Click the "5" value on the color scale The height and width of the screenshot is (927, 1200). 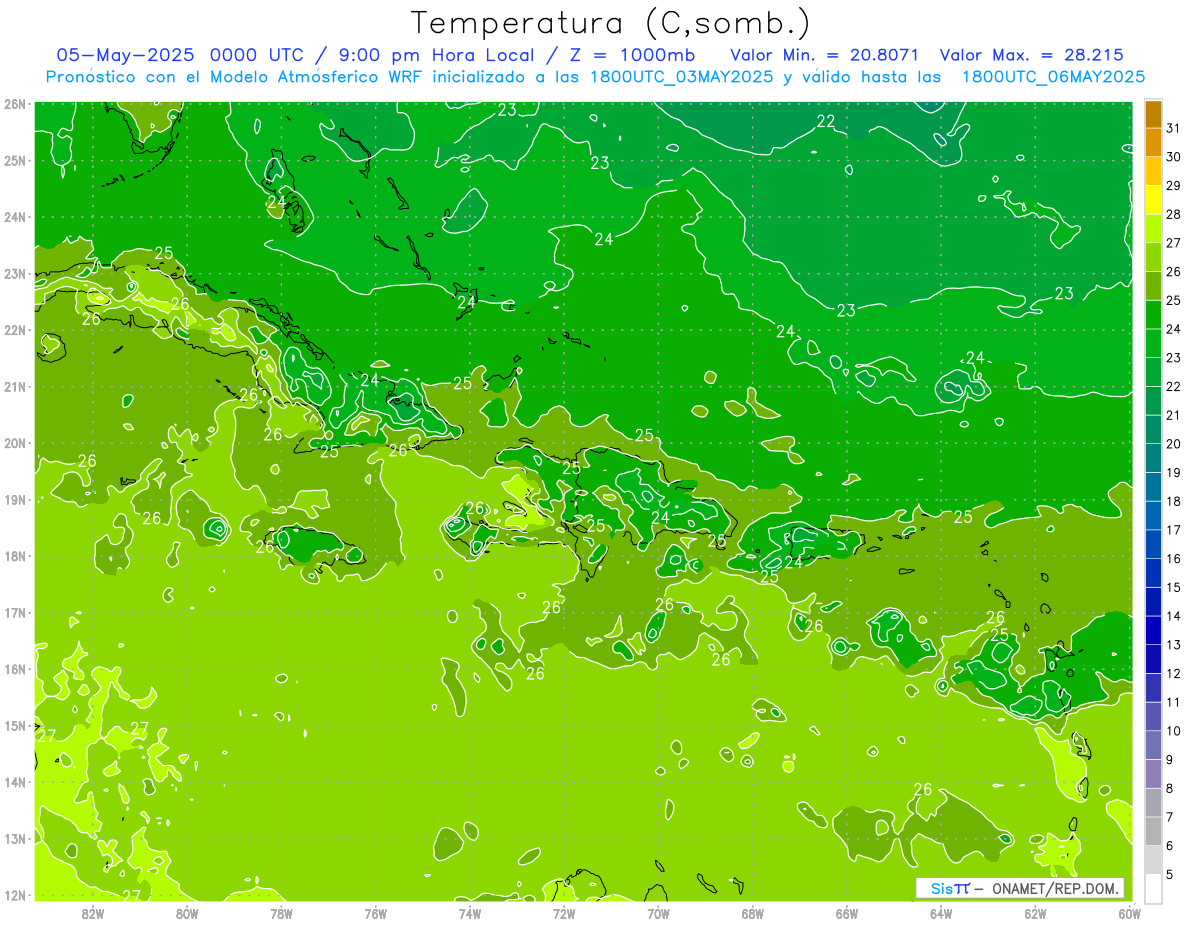click(x=1170, y=874)
